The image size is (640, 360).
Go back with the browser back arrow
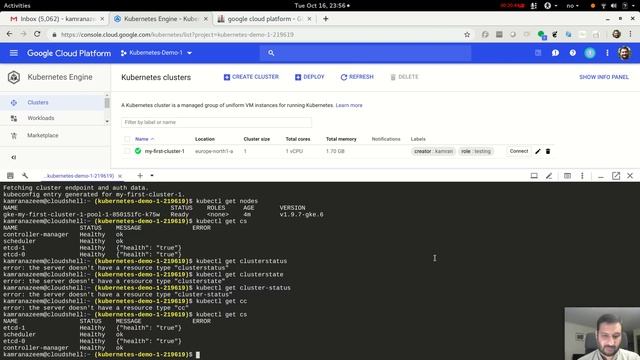(9, 34)
